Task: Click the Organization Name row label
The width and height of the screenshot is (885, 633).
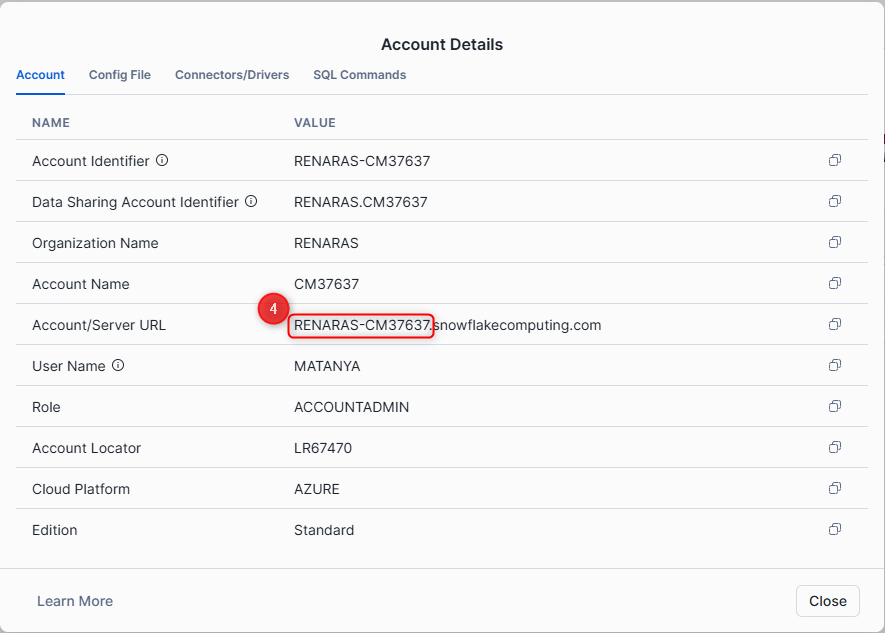Action: [95, 243]
